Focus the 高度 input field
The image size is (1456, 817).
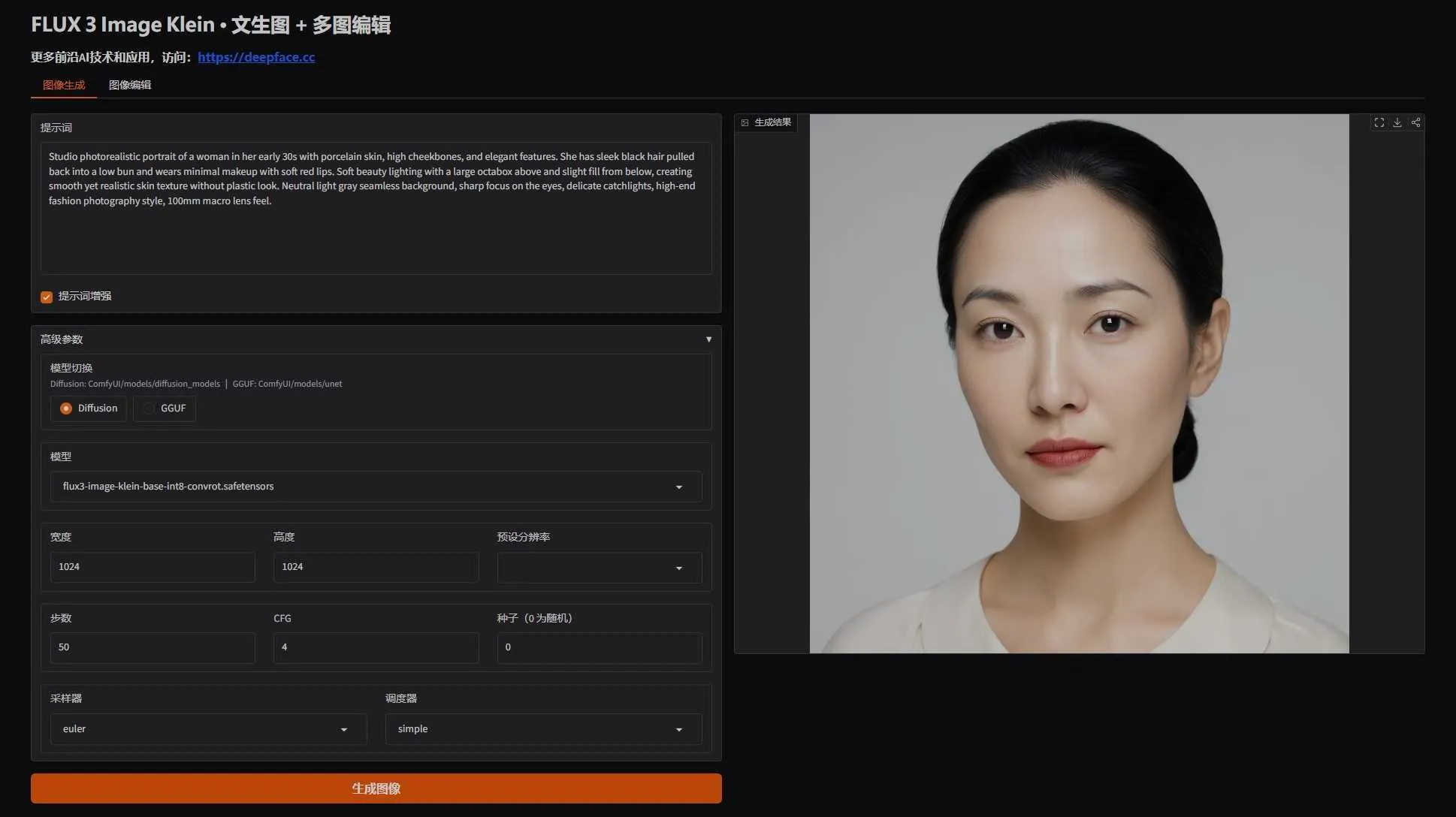coord(376,567)
